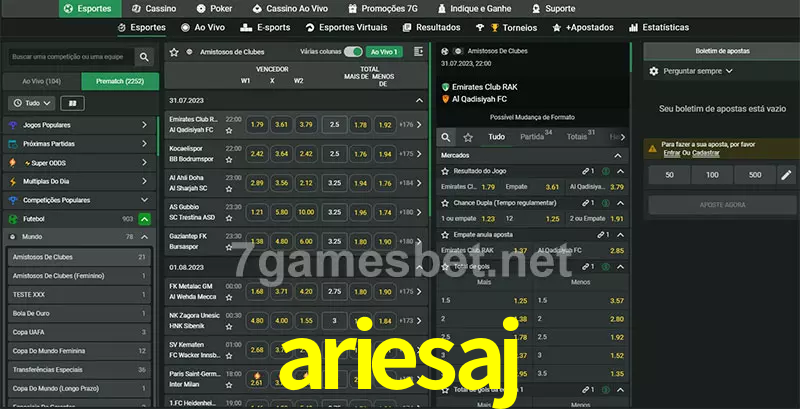Collapse the Mundo region list

(144, 237)
